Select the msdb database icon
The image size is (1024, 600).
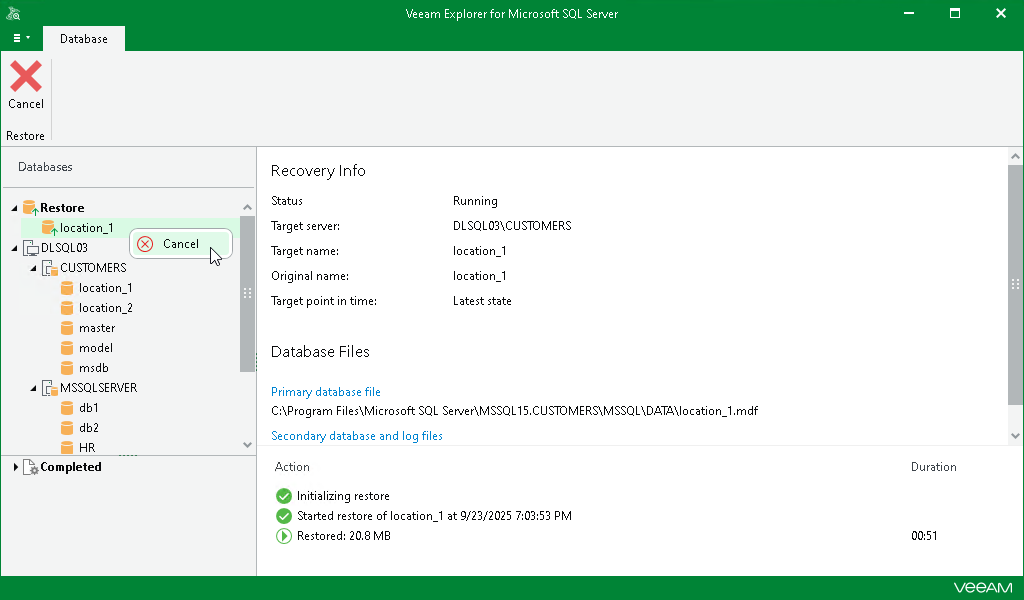point(66,367)
